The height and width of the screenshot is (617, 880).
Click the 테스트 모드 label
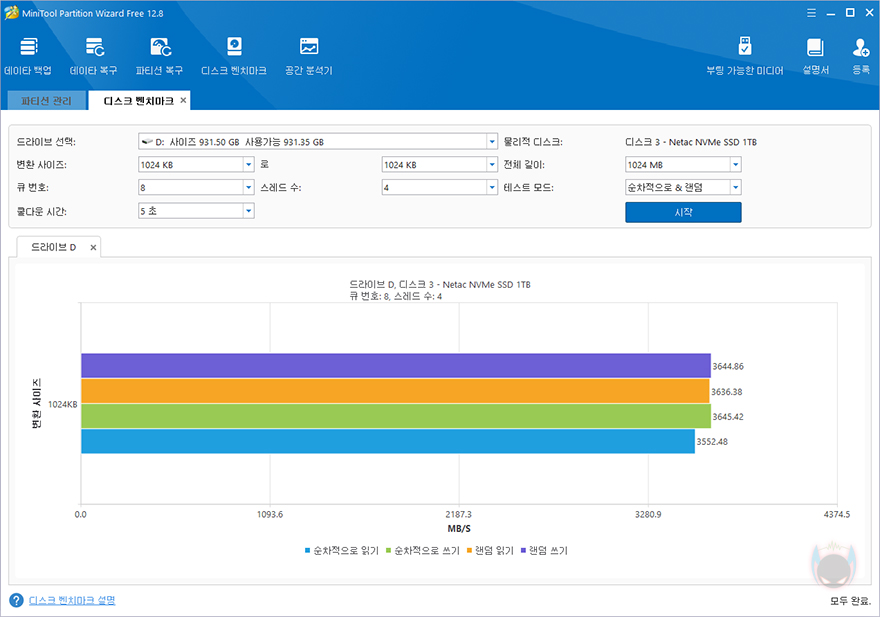click(x=529, y=188)
